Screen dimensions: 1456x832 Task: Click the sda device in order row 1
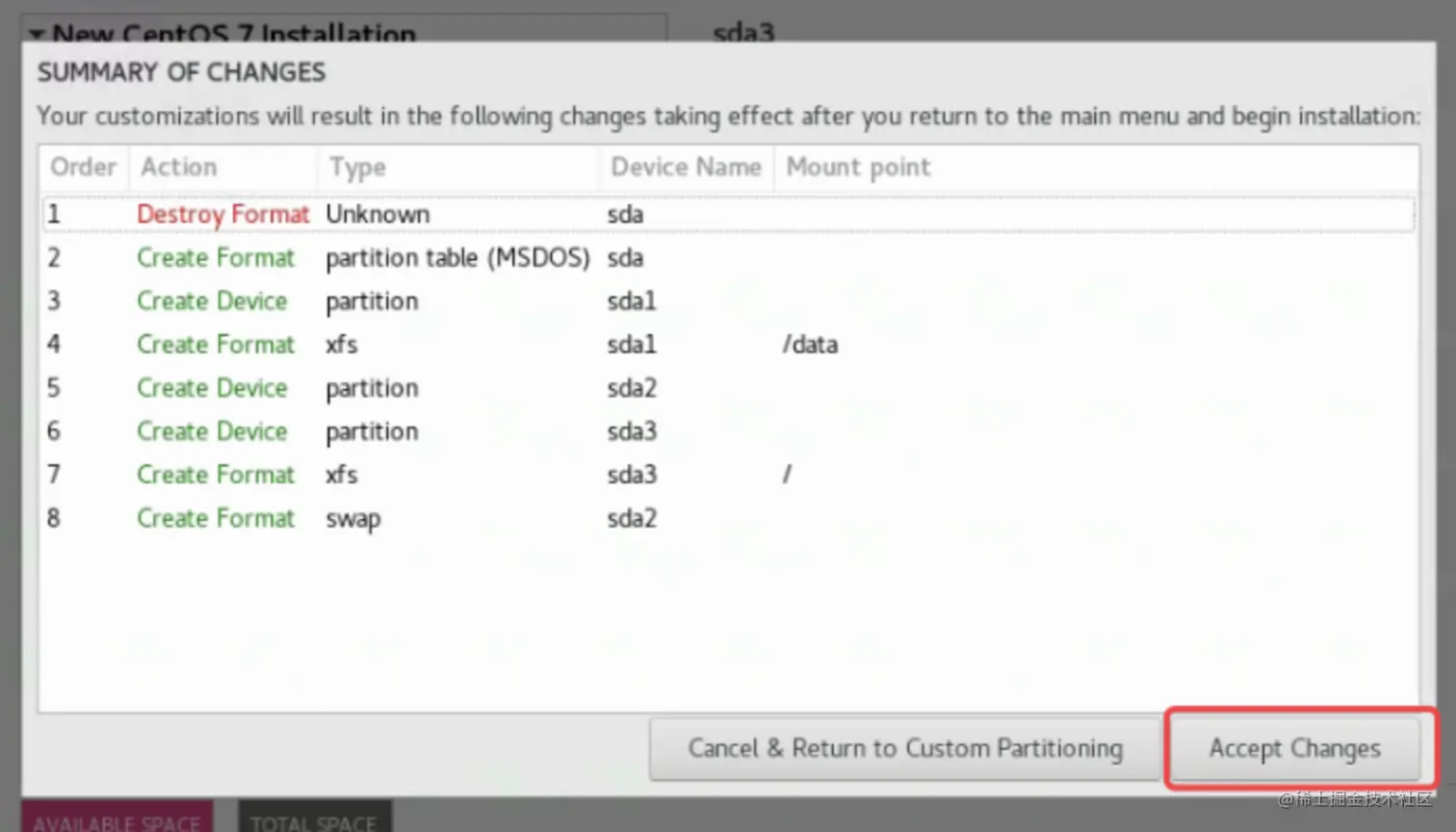625,214
